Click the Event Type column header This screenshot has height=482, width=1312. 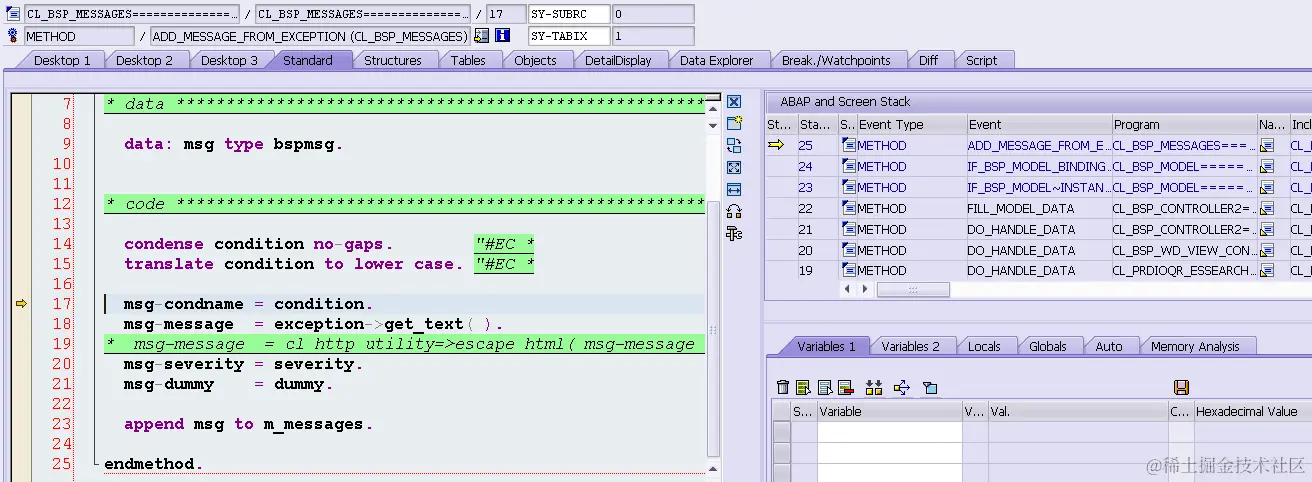(x=910, y=125)
